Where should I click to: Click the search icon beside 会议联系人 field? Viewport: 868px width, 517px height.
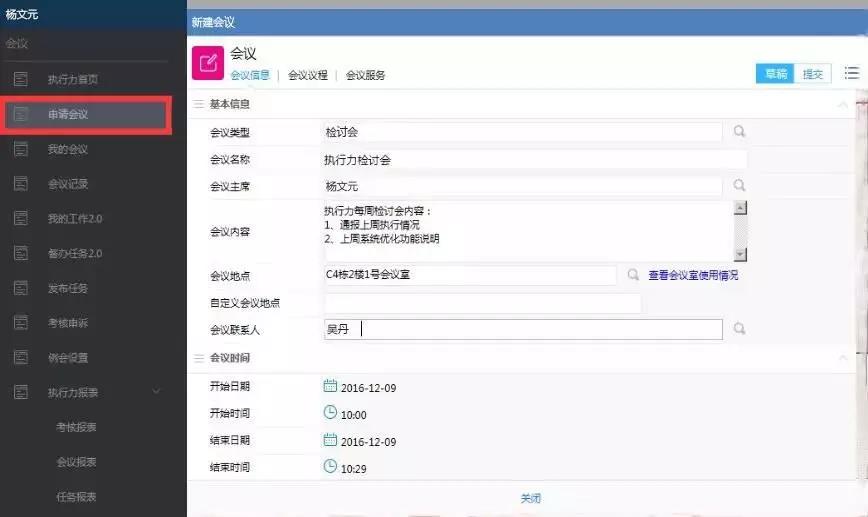[x=739, y=329]
